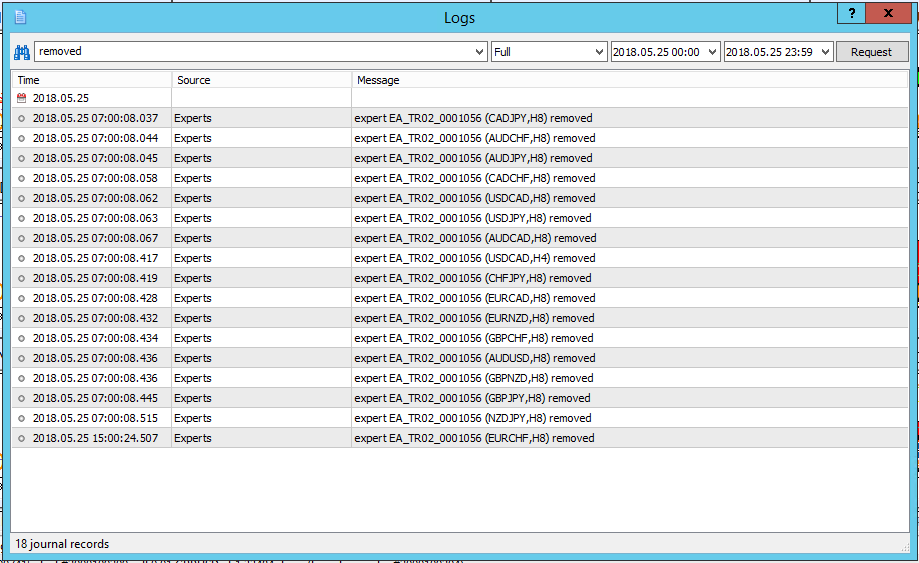Select the GBPCHF,H8 removed log entry
919x563 pixels.
pos(460,338)
